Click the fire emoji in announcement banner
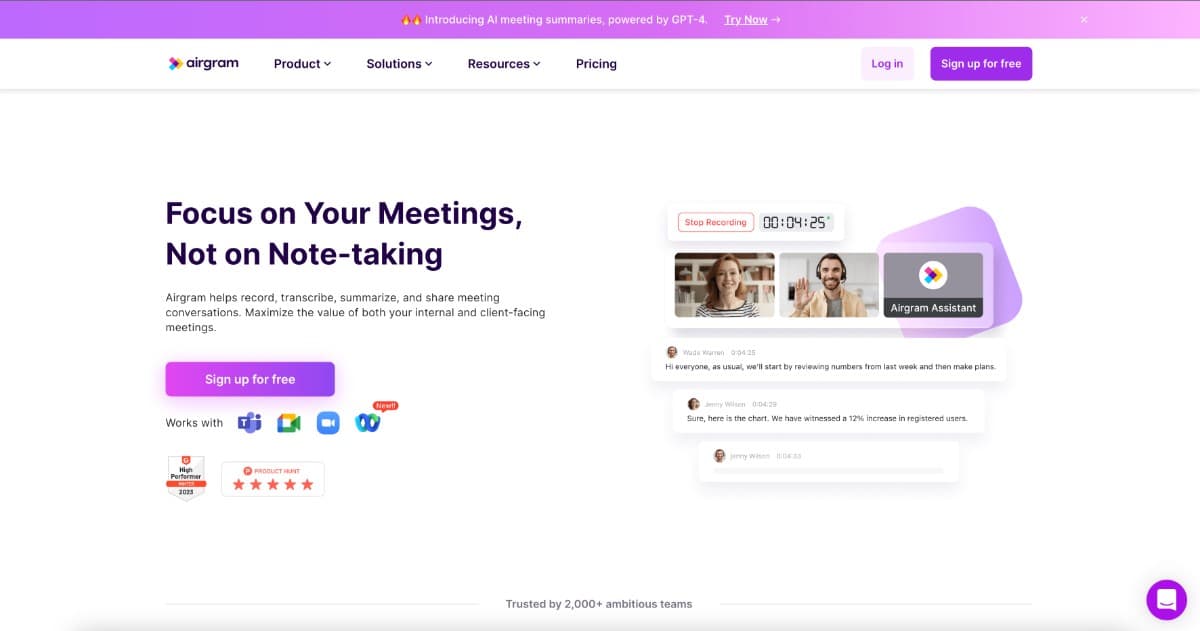 click(411, 19)
